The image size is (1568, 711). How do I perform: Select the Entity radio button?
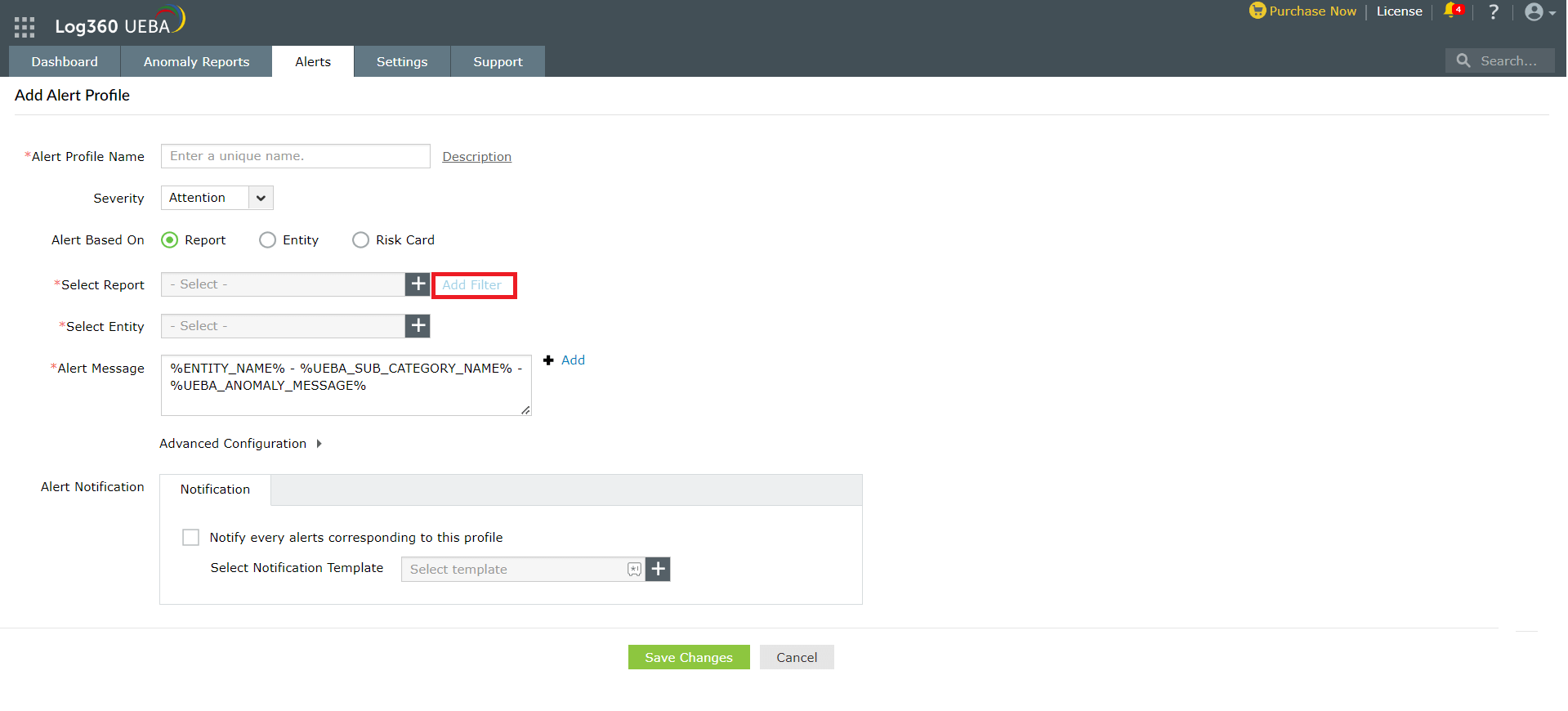267,240
